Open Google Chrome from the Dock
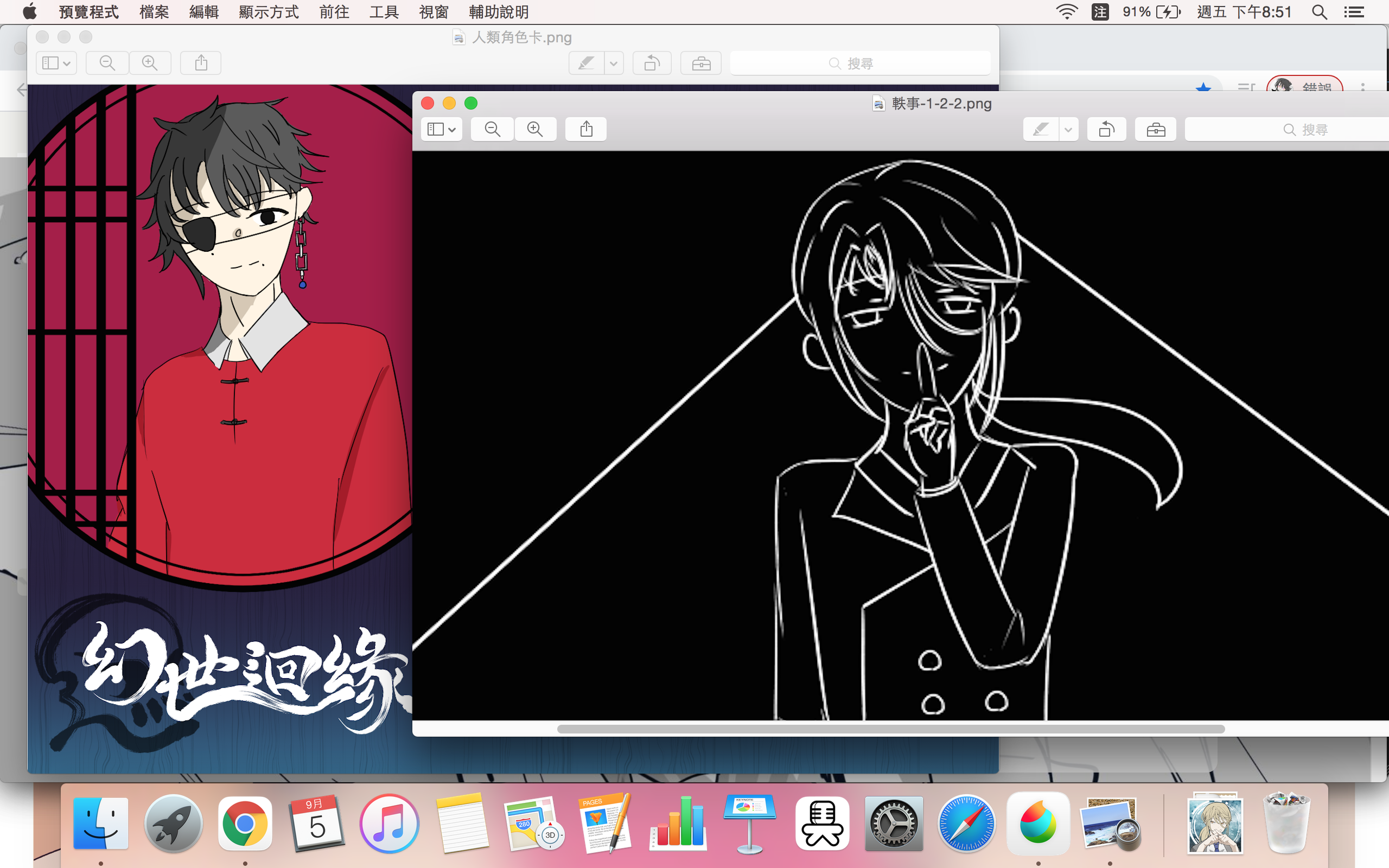Viewport: 1389px width, 868px height. click(x=245, y=825)
